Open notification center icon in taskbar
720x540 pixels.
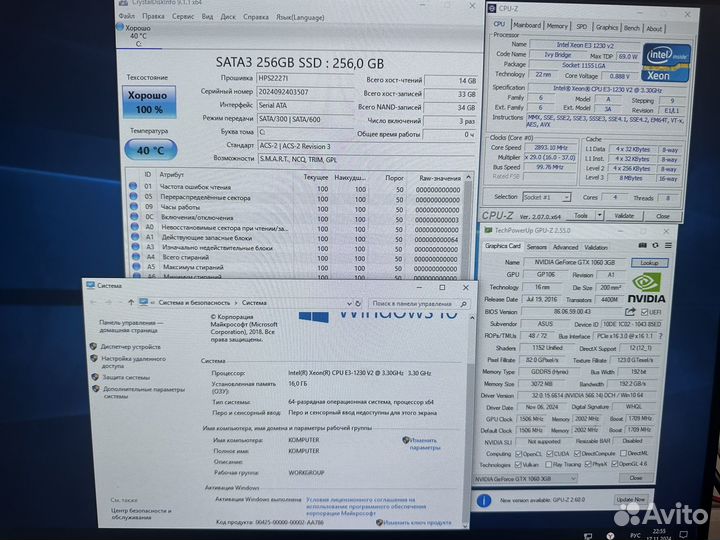coord(684,535)
